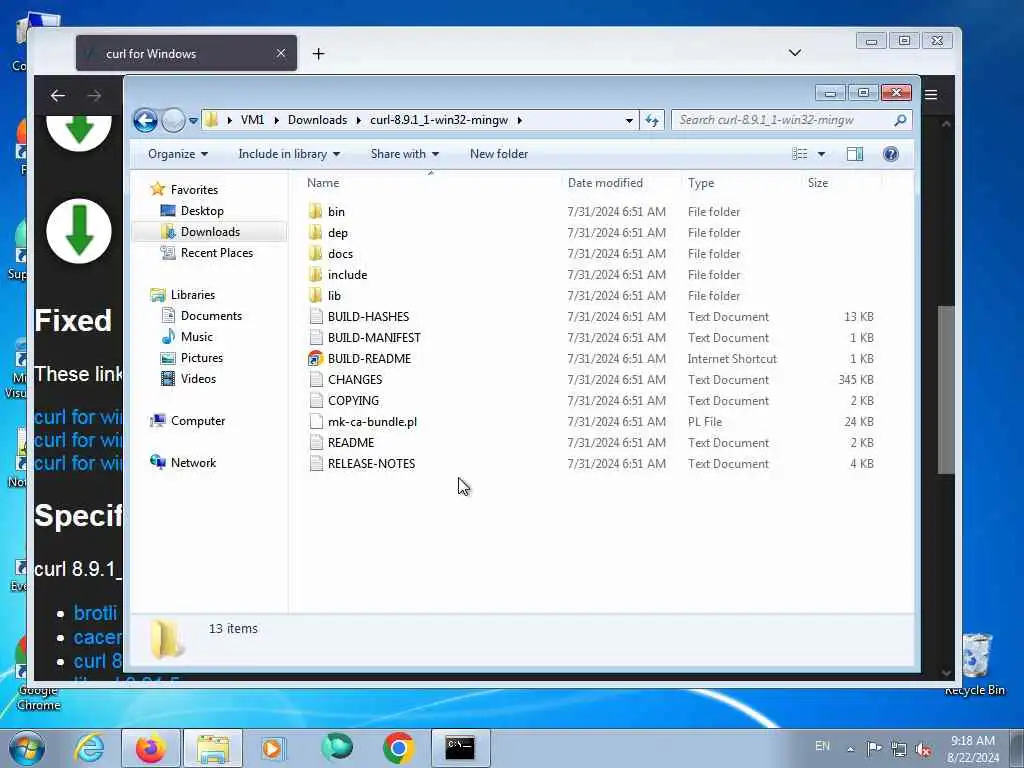The width and height of the screenshot is (1024, 768).
Task: Click the search magnifier icon
Action: pos(900,120)
